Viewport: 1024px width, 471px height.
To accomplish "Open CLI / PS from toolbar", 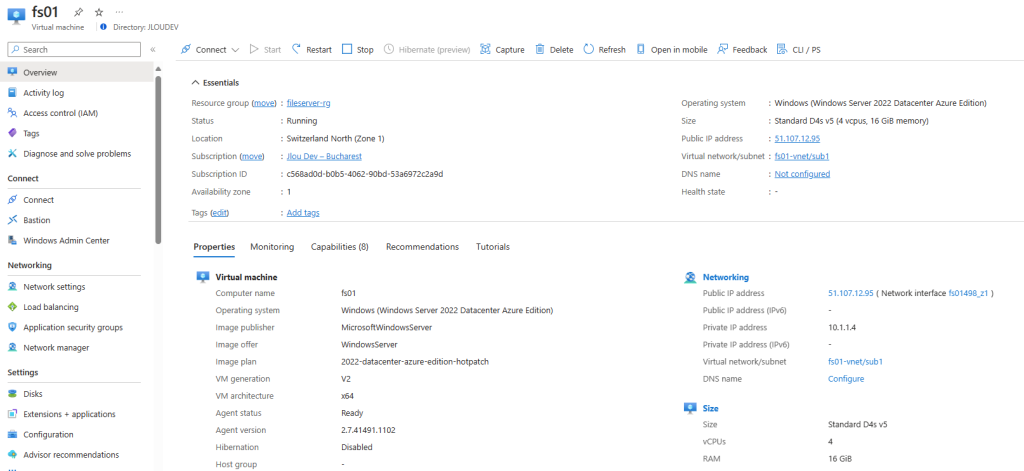I will click(x=799, y=50).
